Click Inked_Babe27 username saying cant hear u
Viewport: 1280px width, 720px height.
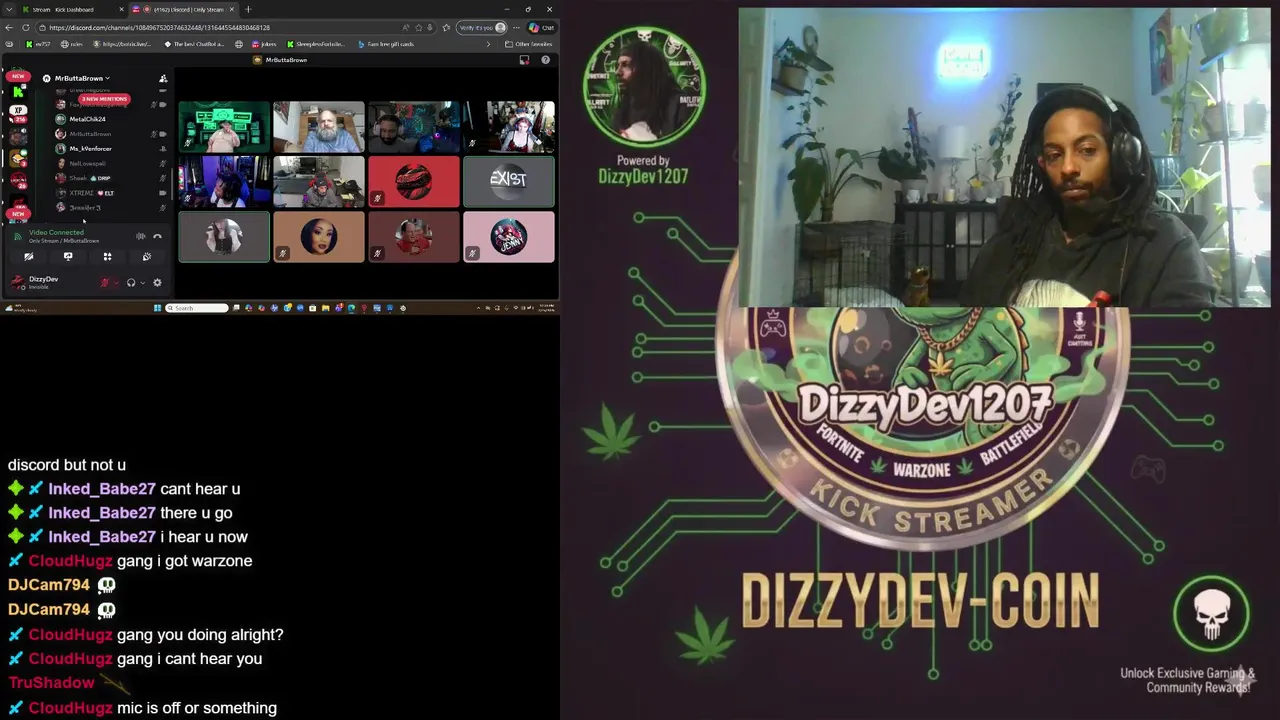[x=102, y=489]
